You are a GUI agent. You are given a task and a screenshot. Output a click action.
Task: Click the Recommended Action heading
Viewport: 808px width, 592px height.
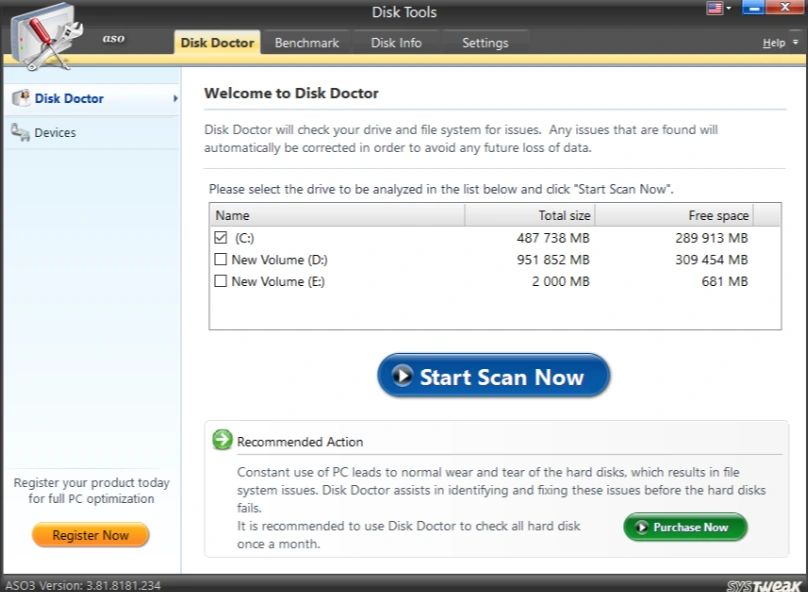pos(300,442)
